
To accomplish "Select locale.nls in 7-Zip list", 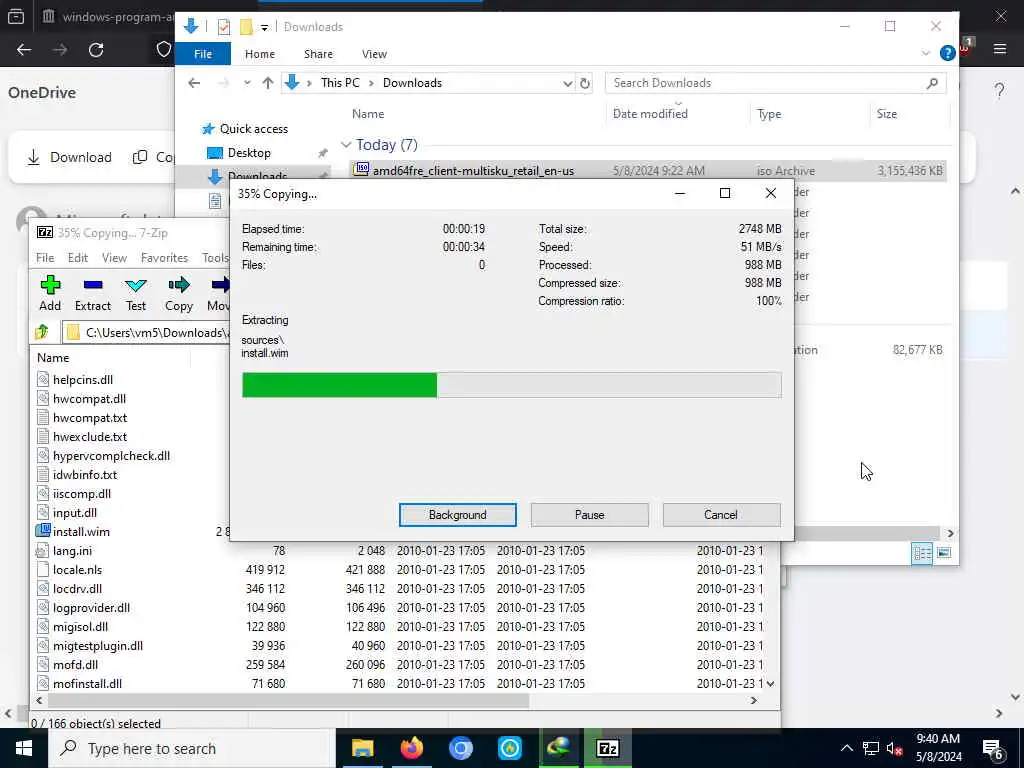I will [77, 569].
